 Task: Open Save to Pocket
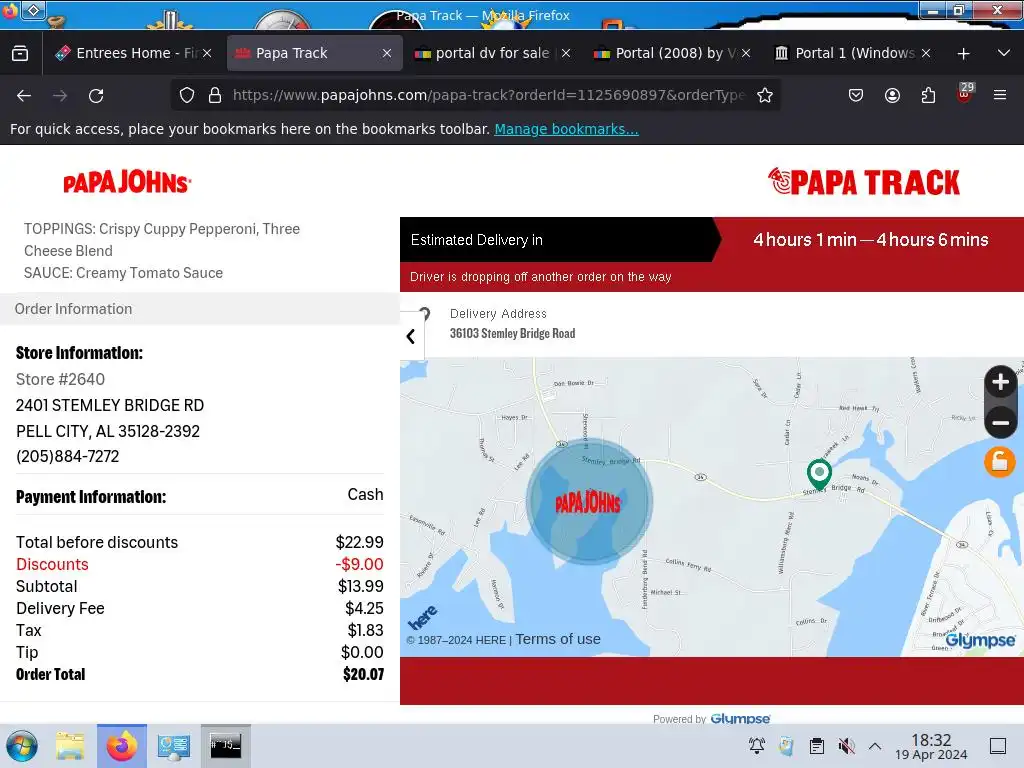(x=856, y=95)
